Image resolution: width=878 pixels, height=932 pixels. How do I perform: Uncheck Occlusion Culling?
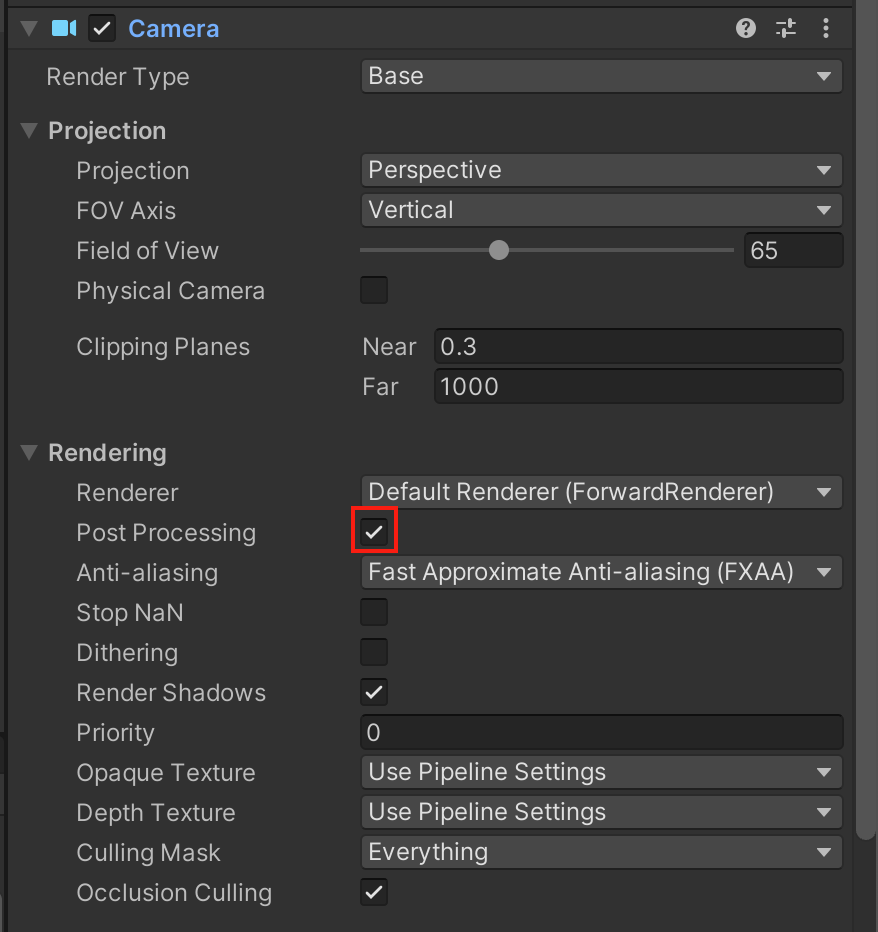pos(374,892)
